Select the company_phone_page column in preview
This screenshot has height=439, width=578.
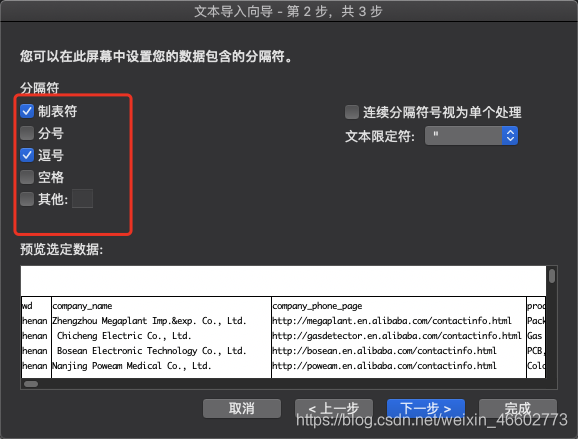[x=317, y=306]
